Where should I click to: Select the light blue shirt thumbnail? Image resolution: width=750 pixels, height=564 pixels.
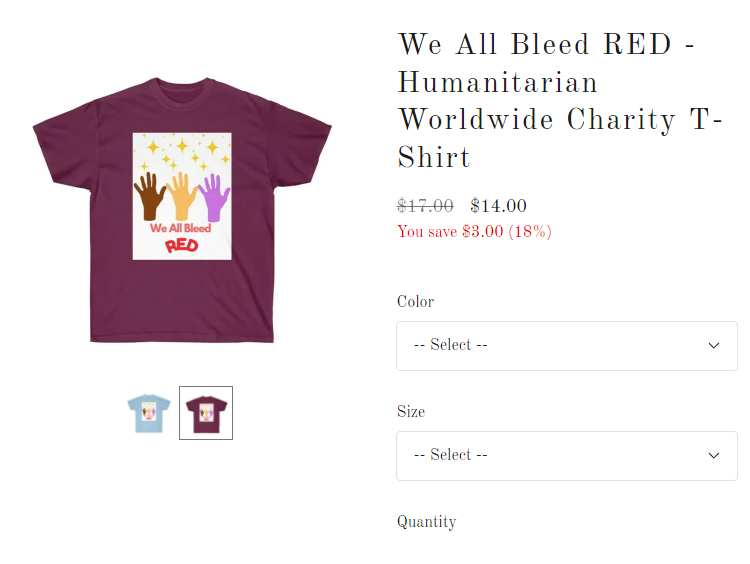coord(149,413)
